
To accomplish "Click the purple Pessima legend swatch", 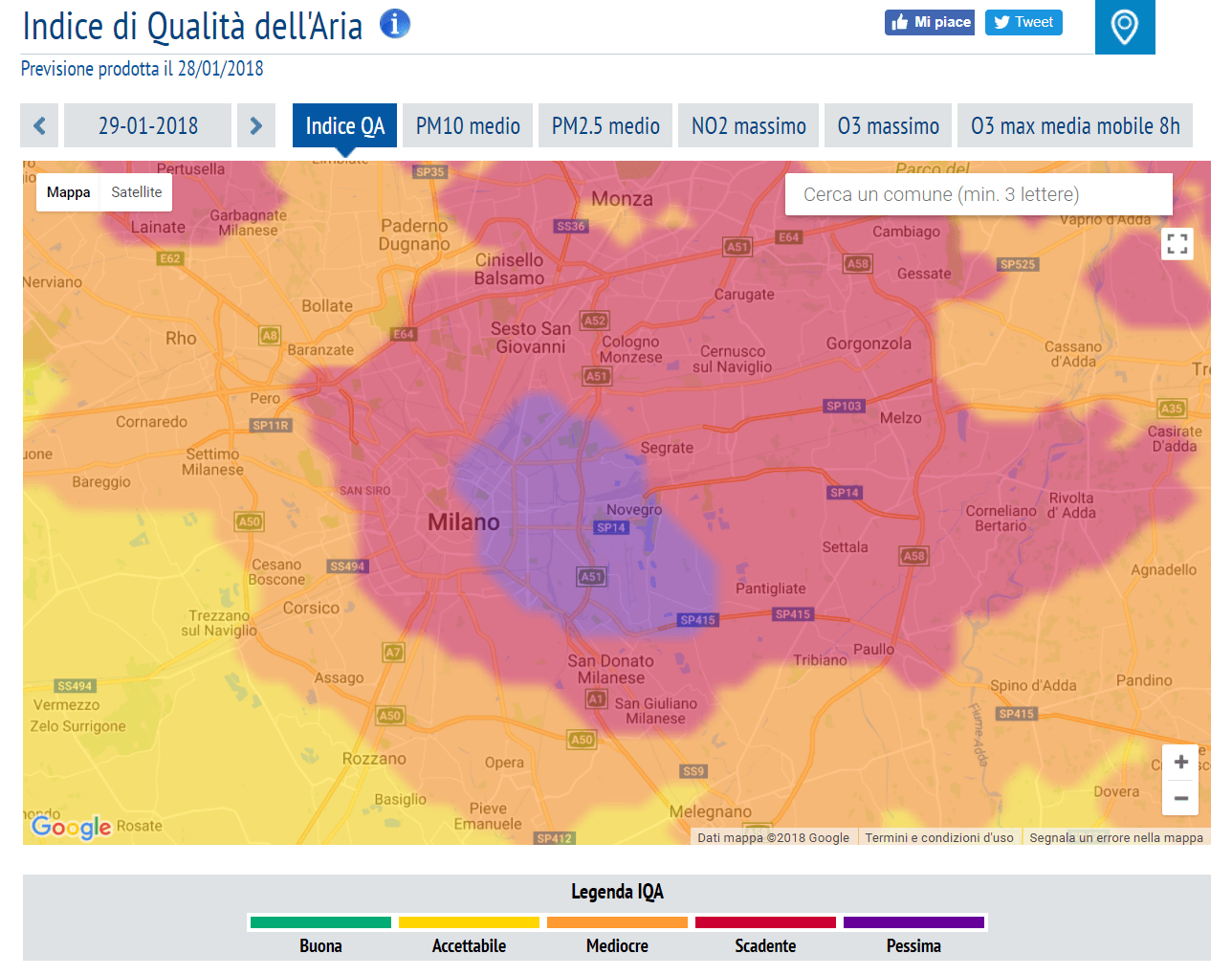I will click(913, 922).
